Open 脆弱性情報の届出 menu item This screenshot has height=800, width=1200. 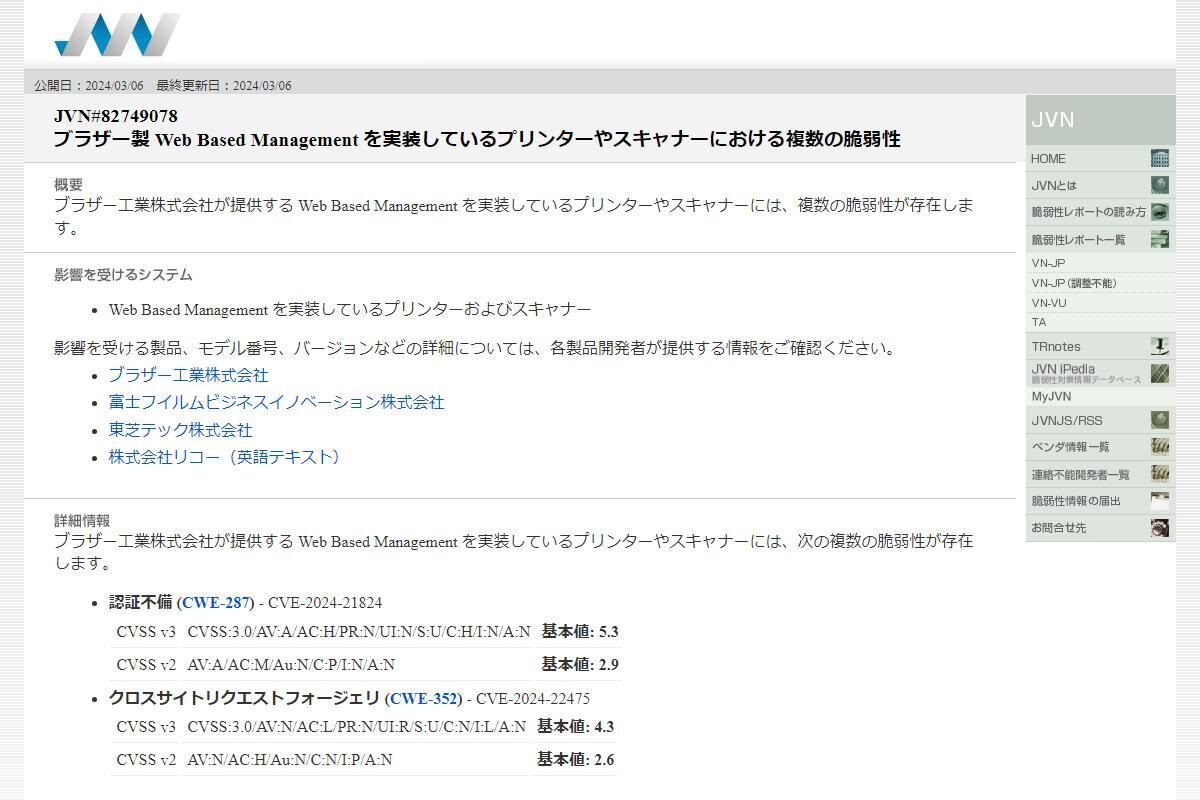coord(1100,501)
